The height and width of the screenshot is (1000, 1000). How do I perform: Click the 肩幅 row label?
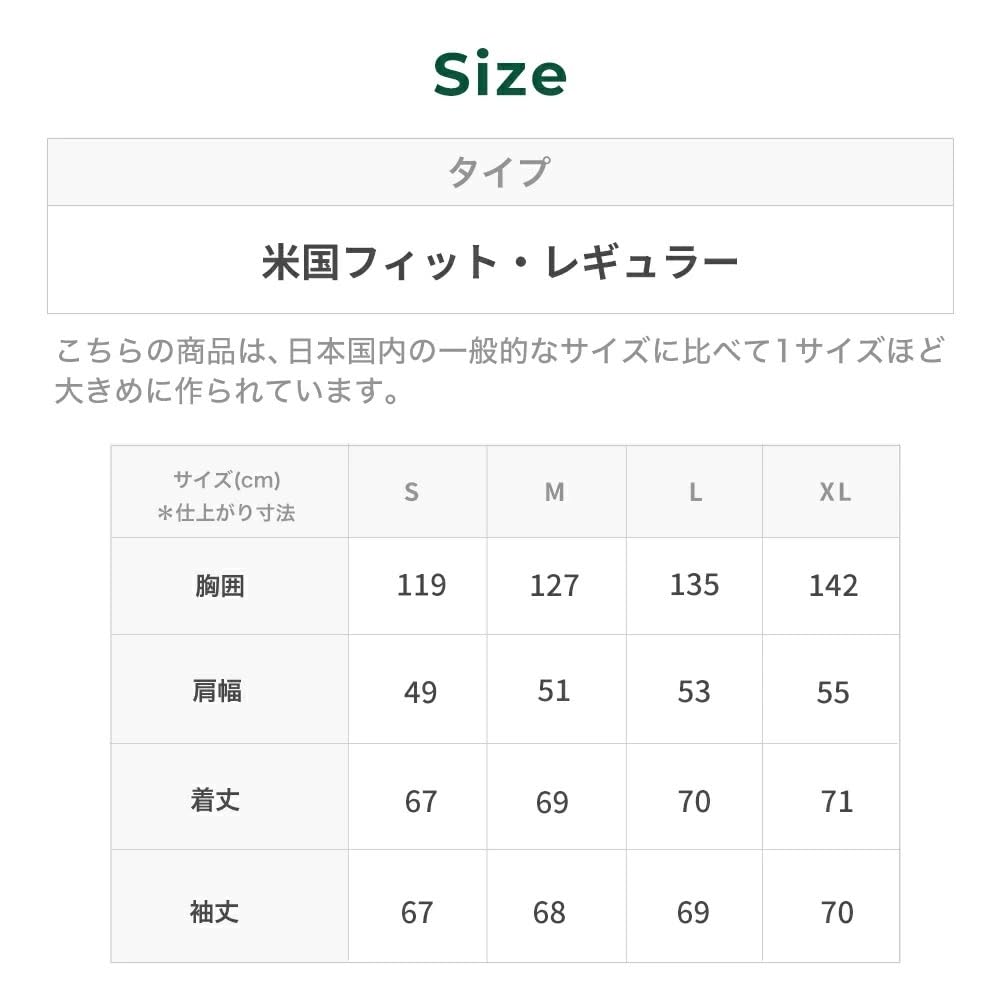[x=217, y=691]
